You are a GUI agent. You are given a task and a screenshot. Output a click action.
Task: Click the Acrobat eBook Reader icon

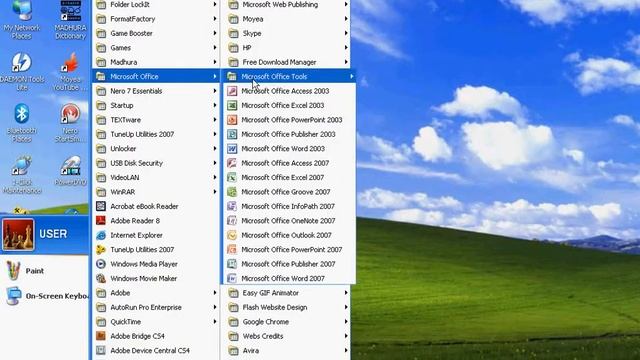[x=101, y=206]
